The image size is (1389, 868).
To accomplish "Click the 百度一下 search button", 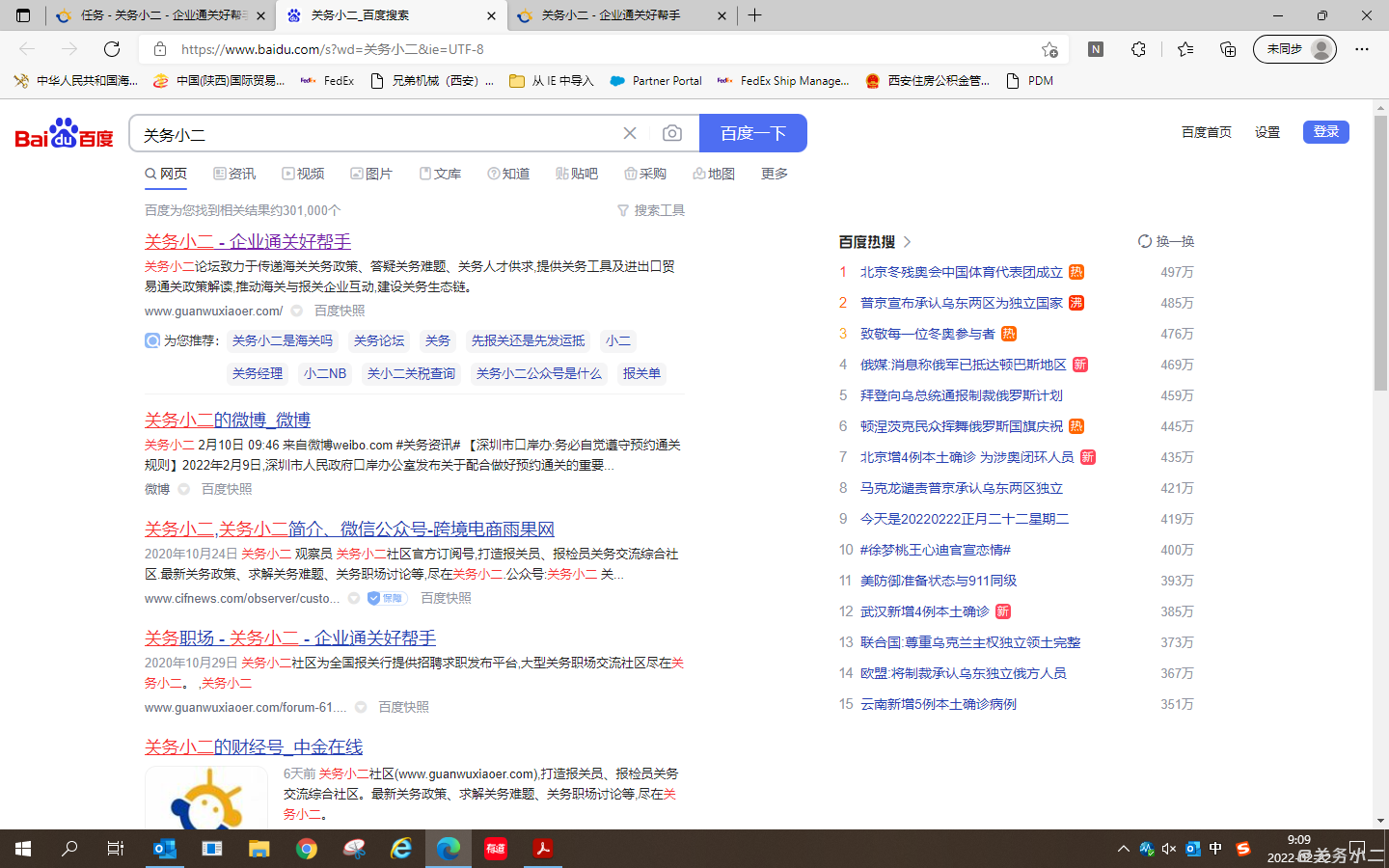I will (753, 133).
